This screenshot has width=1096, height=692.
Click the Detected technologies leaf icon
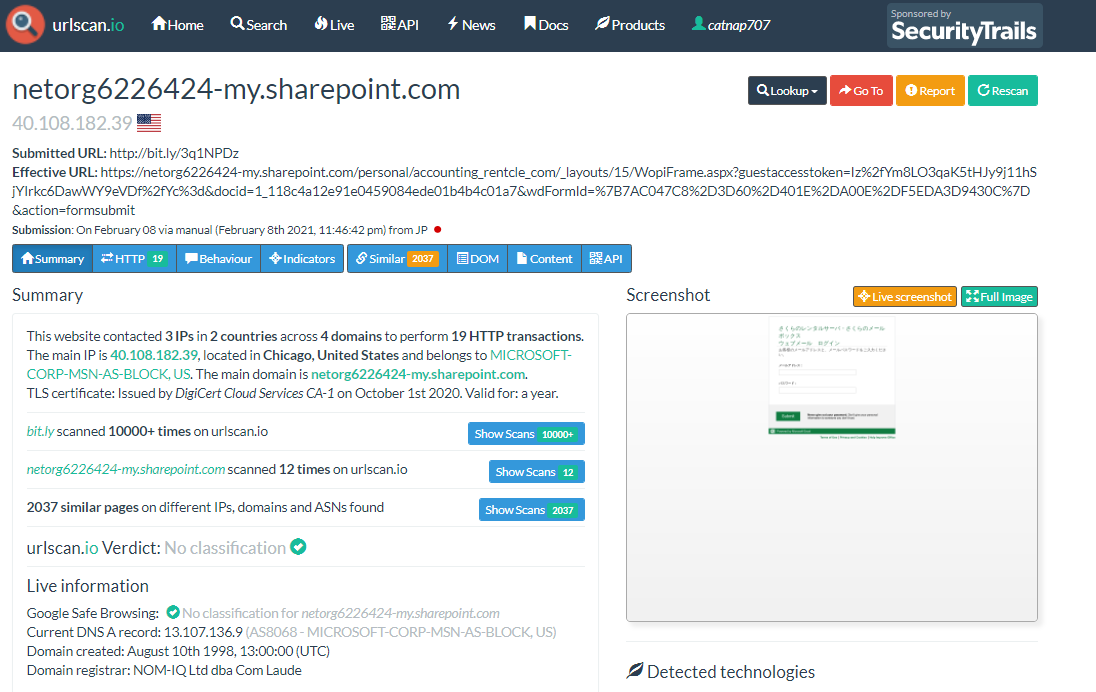635,671
